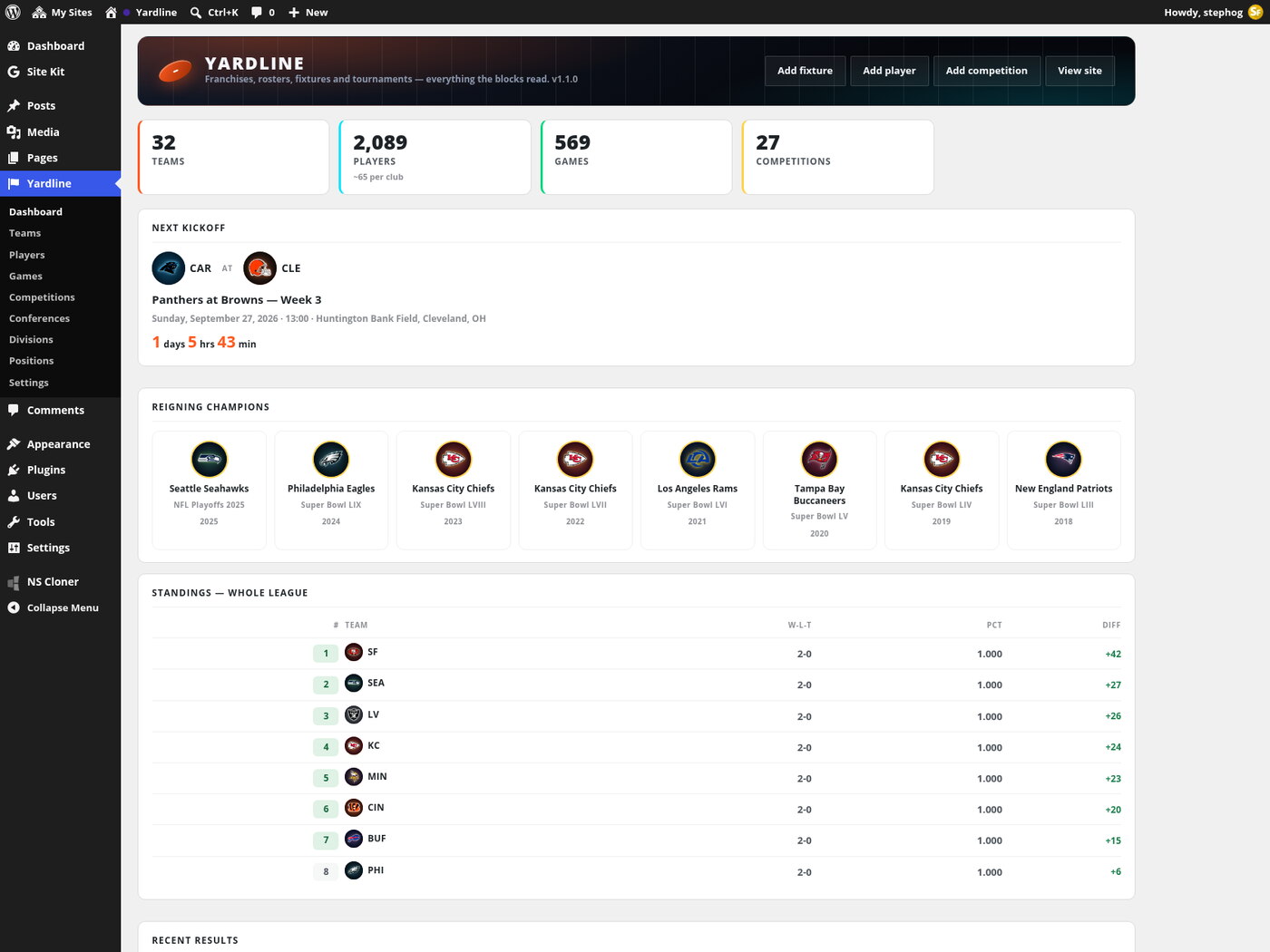Click PHI team logo in standings

coord(354,870)
